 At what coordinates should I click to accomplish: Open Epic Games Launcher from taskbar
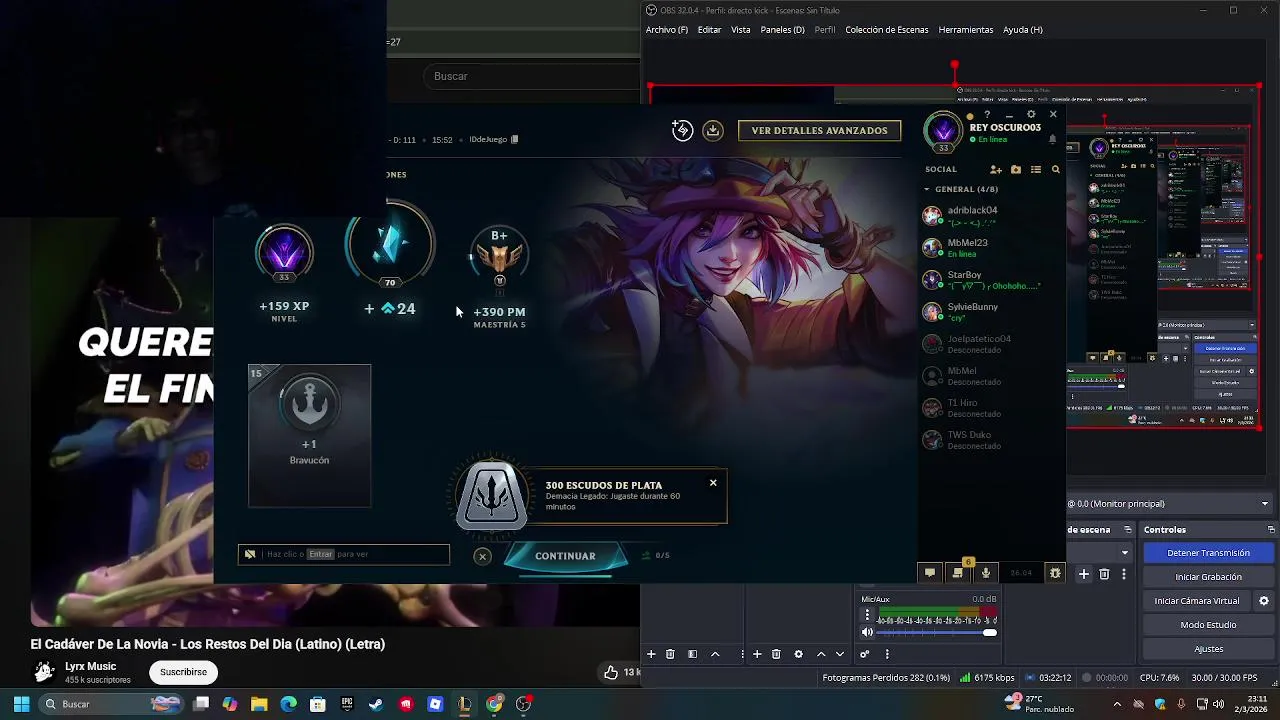click(x=347, y=704)
